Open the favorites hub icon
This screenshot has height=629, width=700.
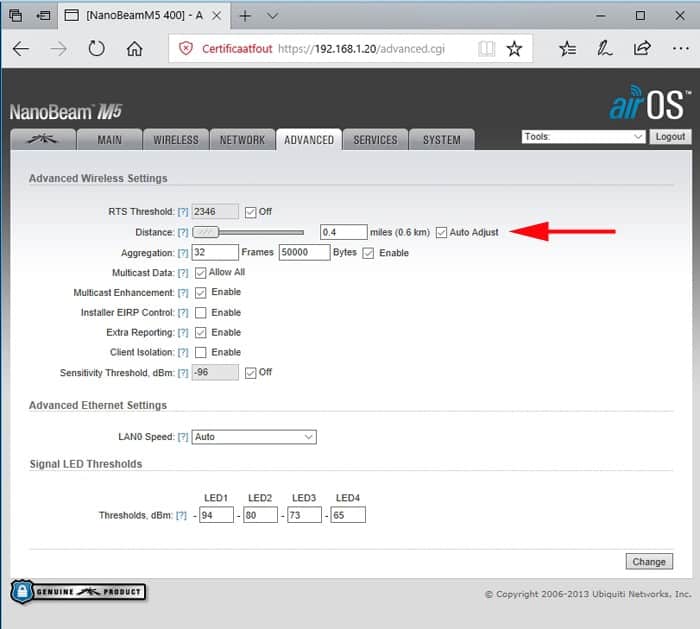(567, 48)
